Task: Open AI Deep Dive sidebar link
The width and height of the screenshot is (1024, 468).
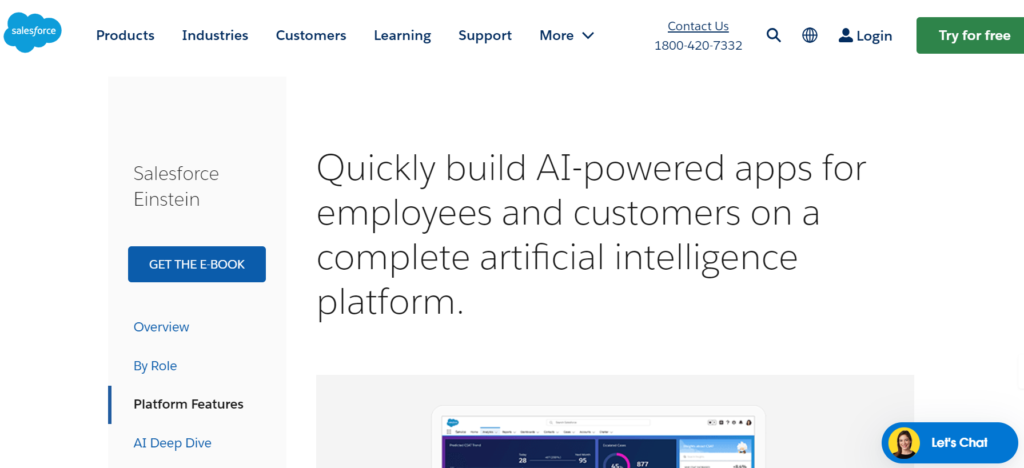Action: [x=172, y=443]
